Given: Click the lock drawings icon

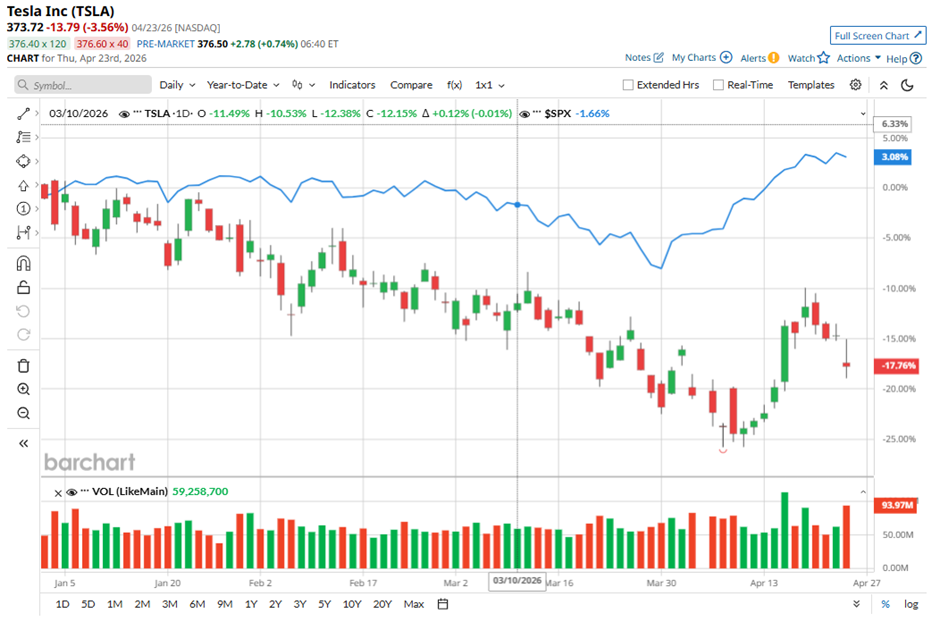Looking at the screenshot, I should [x=23, y=288].
